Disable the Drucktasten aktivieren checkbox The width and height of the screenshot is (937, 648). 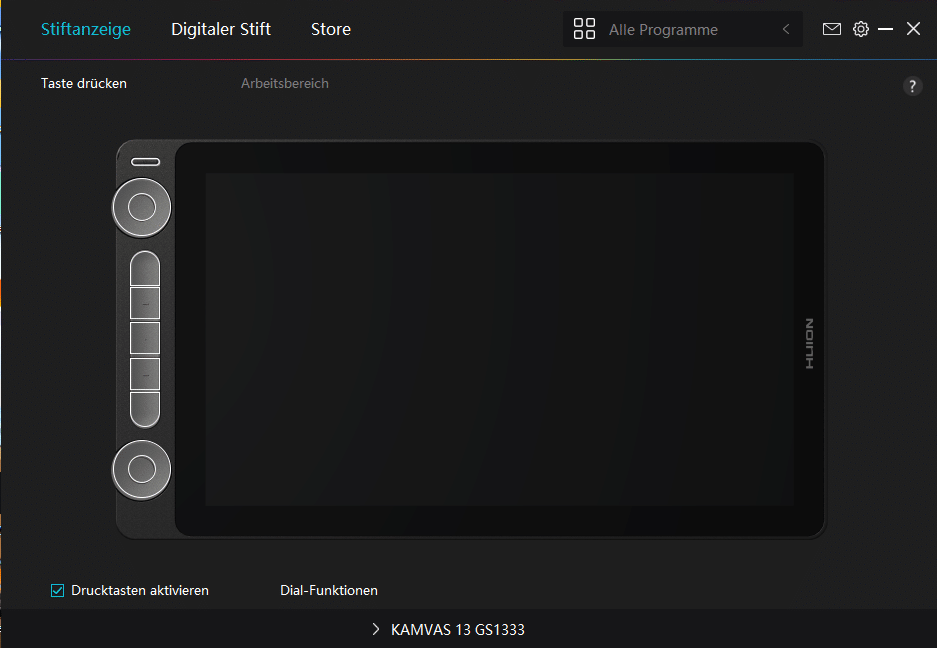coord(58,591)
